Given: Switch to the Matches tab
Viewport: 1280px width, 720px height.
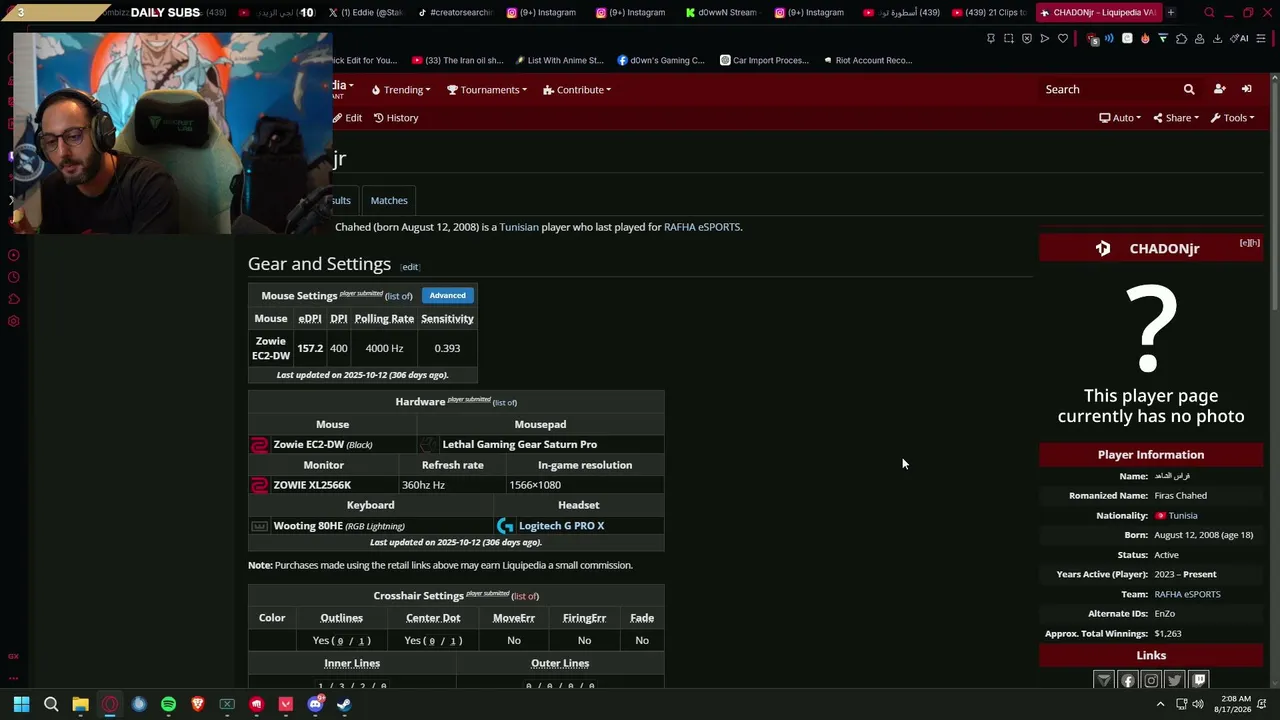Looking at the screenshot, I should point(389,200).
